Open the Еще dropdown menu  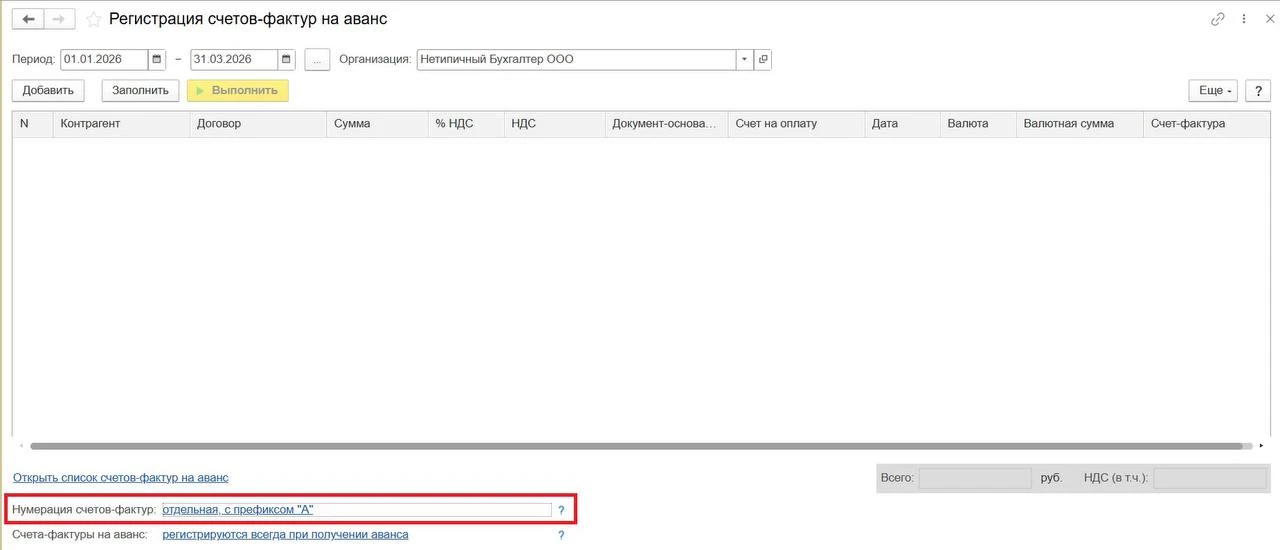1214,90
